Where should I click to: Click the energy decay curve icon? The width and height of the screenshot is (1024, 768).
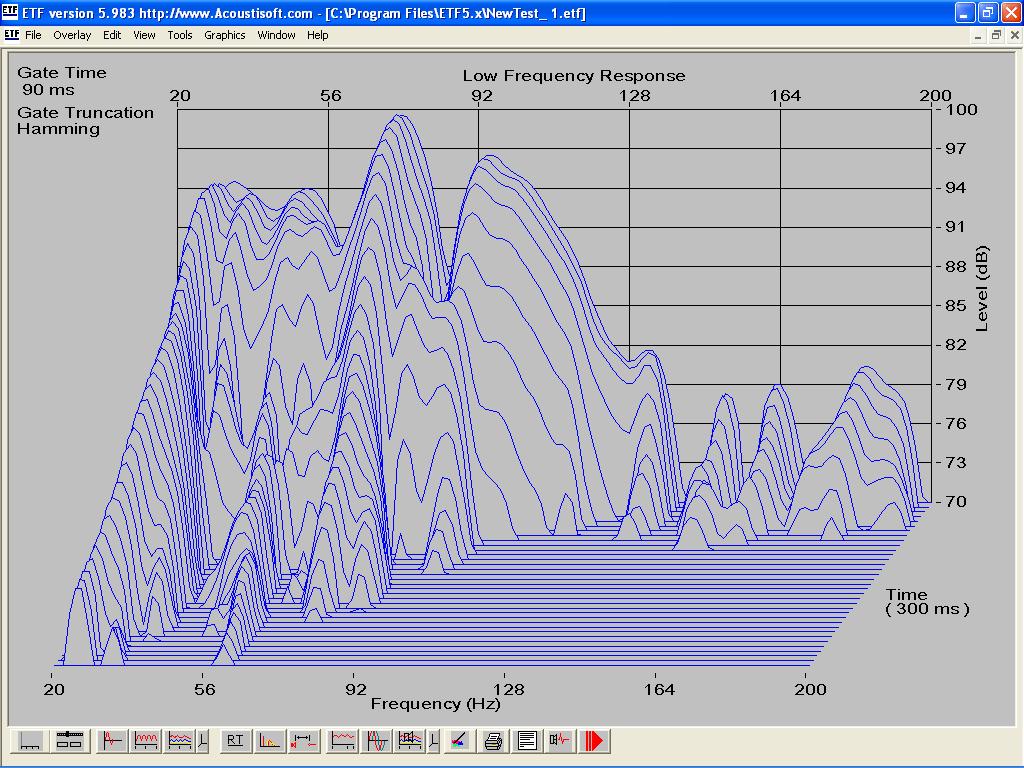(x=270, y=741)
